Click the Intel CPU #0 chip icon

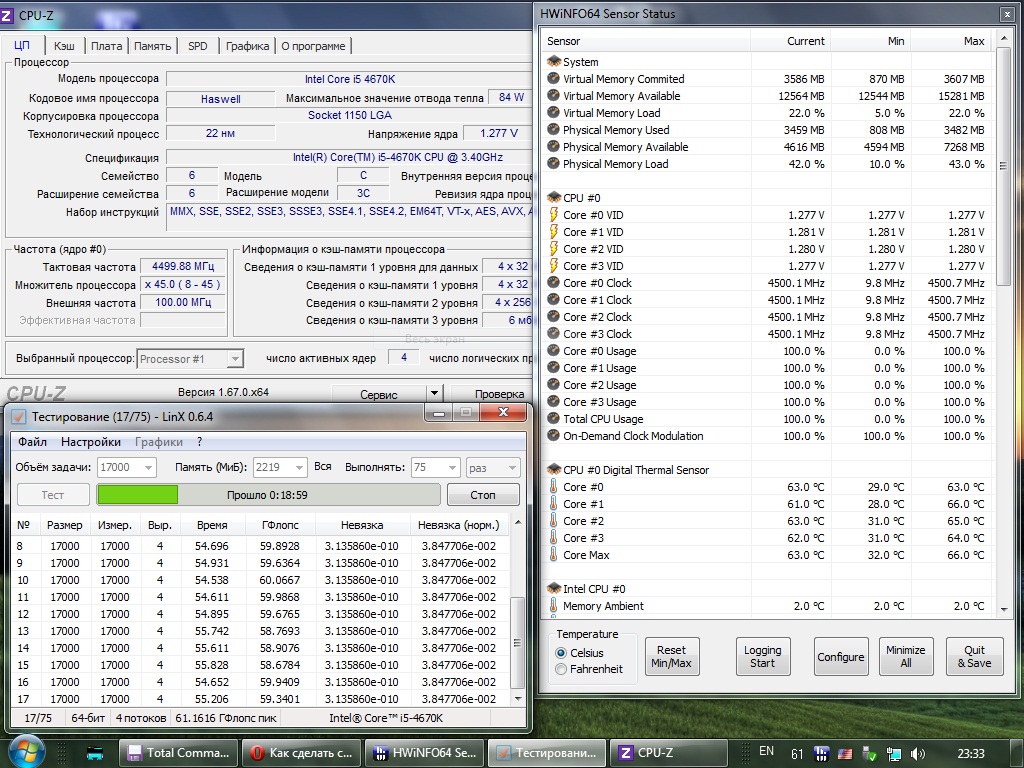click(554, 588)
